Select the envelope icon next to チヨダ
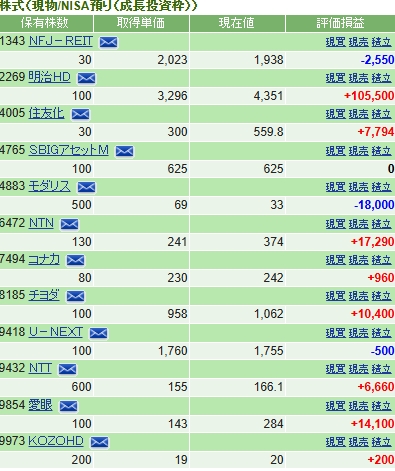Screen dimensions: 395x471 coord(75,296)
